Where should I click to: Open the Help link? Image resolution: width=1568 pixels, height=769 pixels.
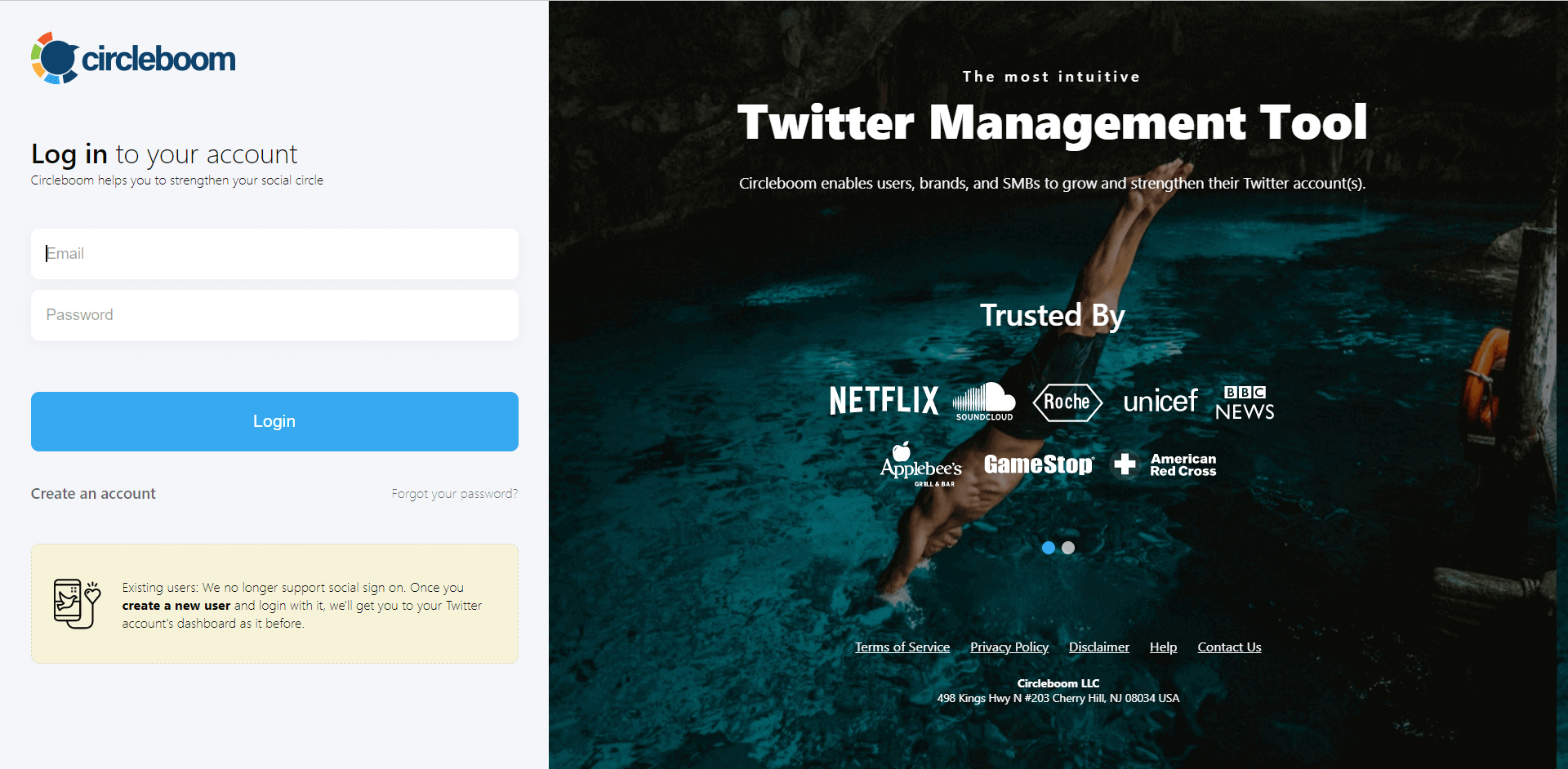[1164, 647]
